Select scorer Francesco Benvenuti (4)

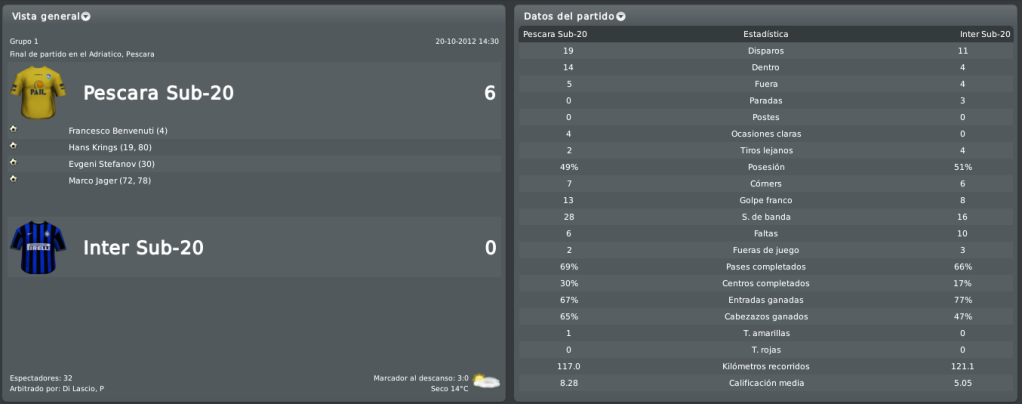point(118,131)
